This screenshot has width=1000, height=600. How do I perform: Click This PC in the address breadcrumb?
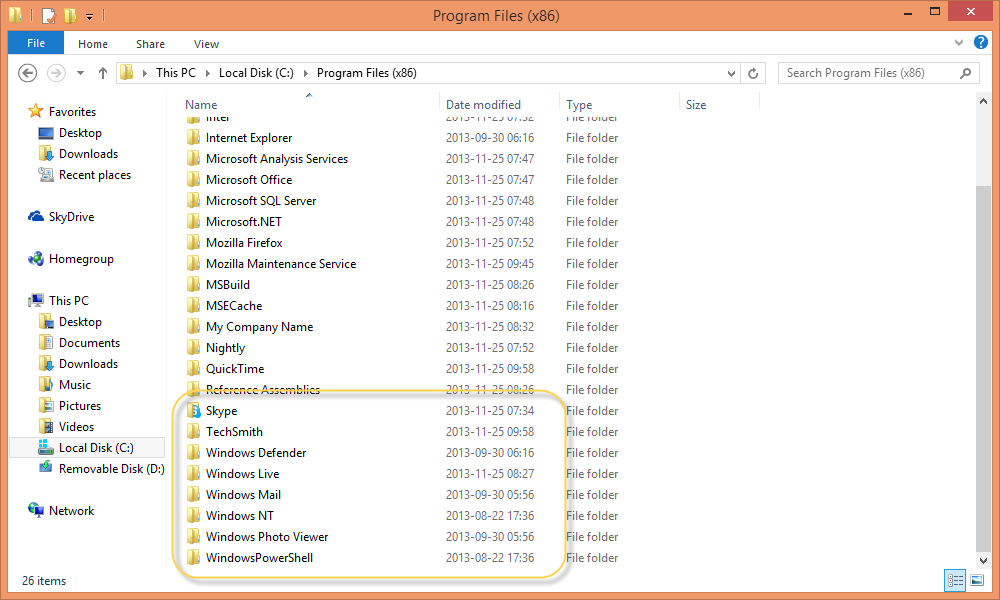pyautogui.click(x=176, y=73)
